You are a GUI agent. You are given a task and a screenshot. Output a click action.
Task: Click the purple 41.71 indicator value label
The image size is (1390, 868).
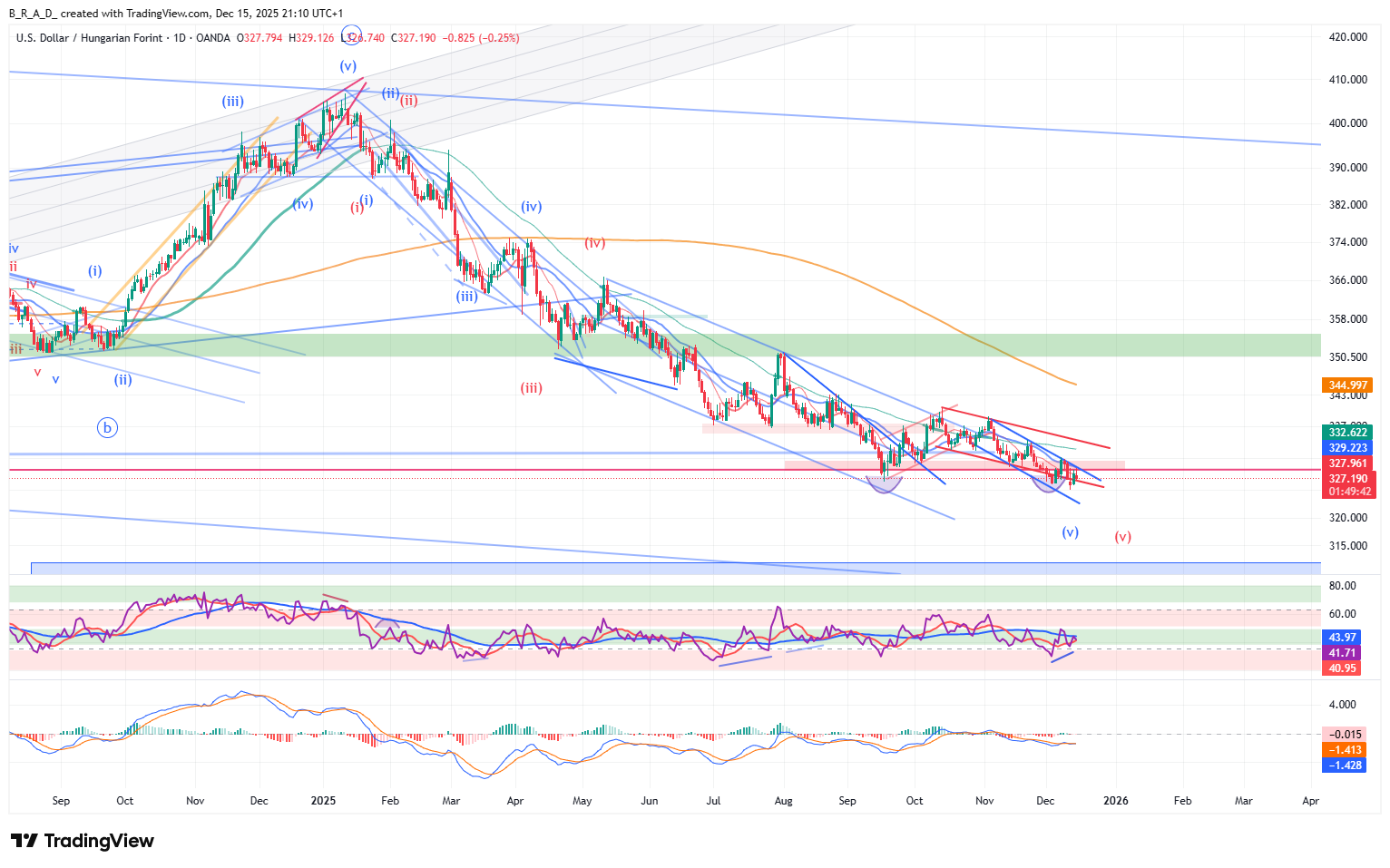1343,653
